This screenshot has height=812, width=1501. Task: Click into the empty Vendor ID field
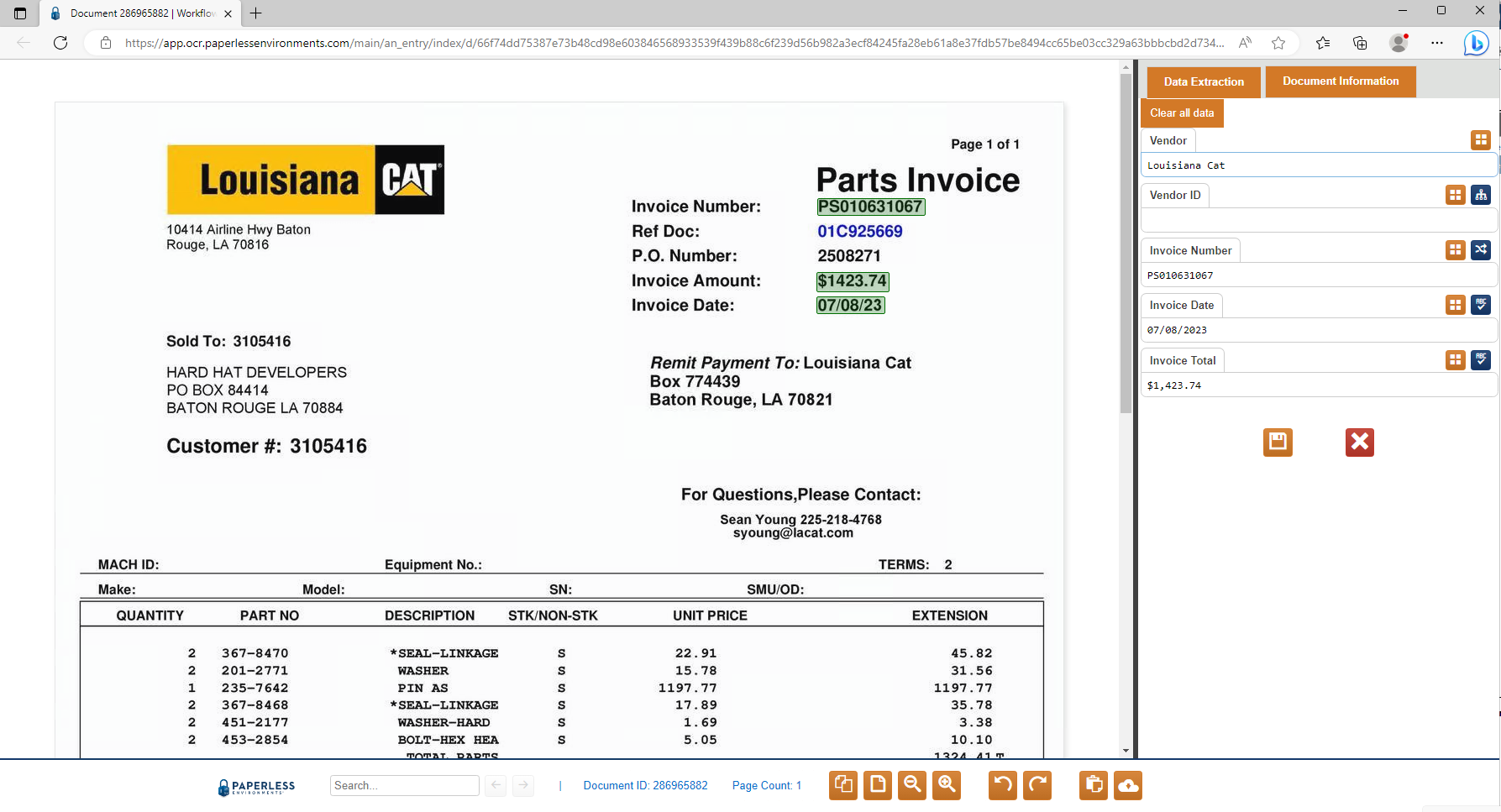tap(1319, 220)
